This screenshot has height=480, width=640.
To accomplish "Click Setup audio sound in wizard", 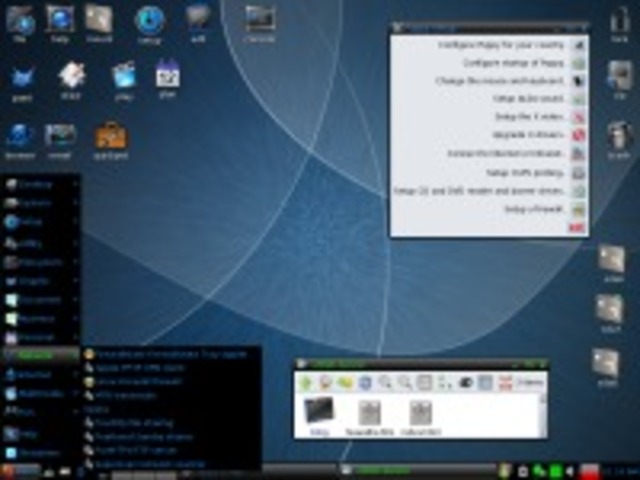I will pos(528,99).
